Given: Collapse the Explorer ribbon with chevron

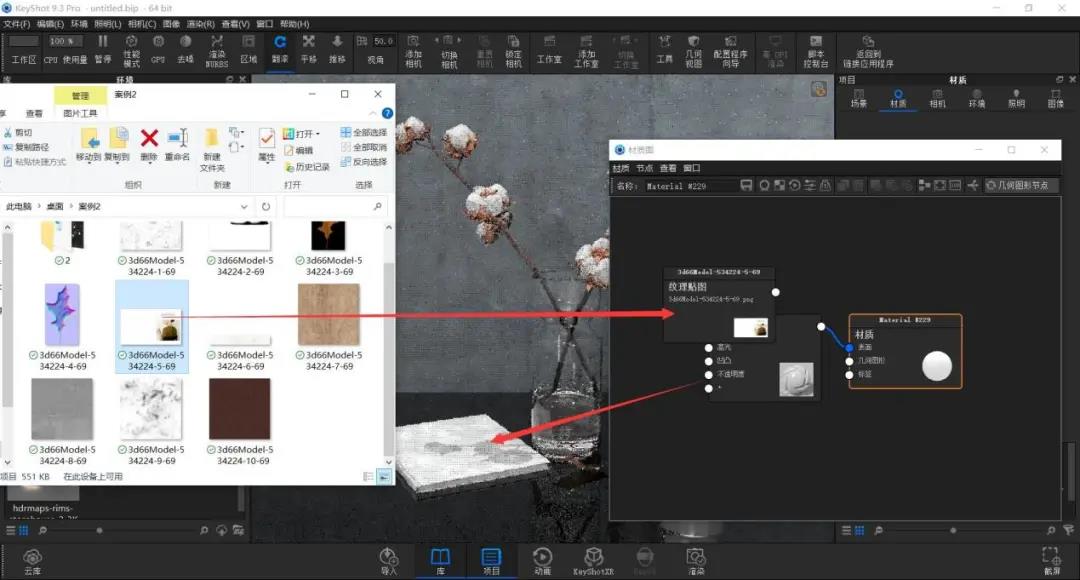Looking at the screenshot, I should point(373,113).
